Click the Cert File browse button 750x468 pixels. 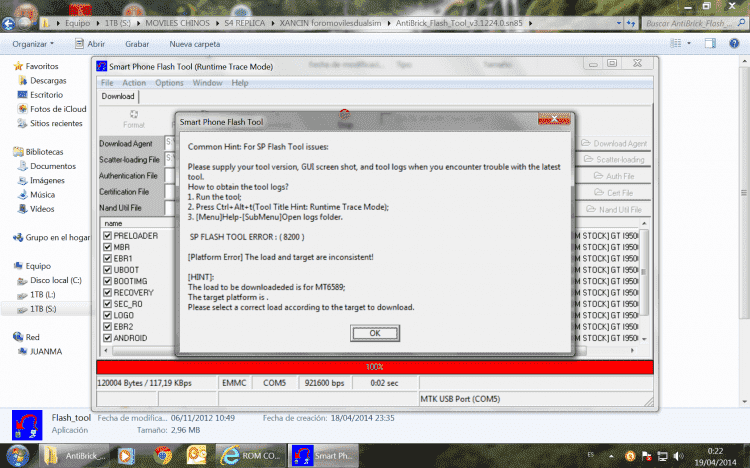tap(614, 193)
